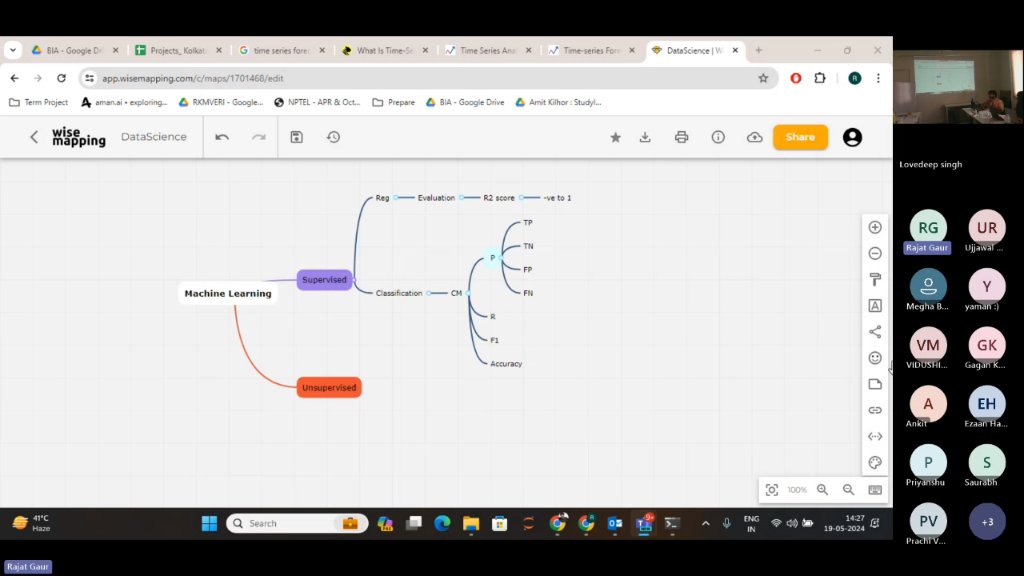Open the Prepare bookmark folder
This screenshot has height=576, width=1024.
[x=394, y=103]
